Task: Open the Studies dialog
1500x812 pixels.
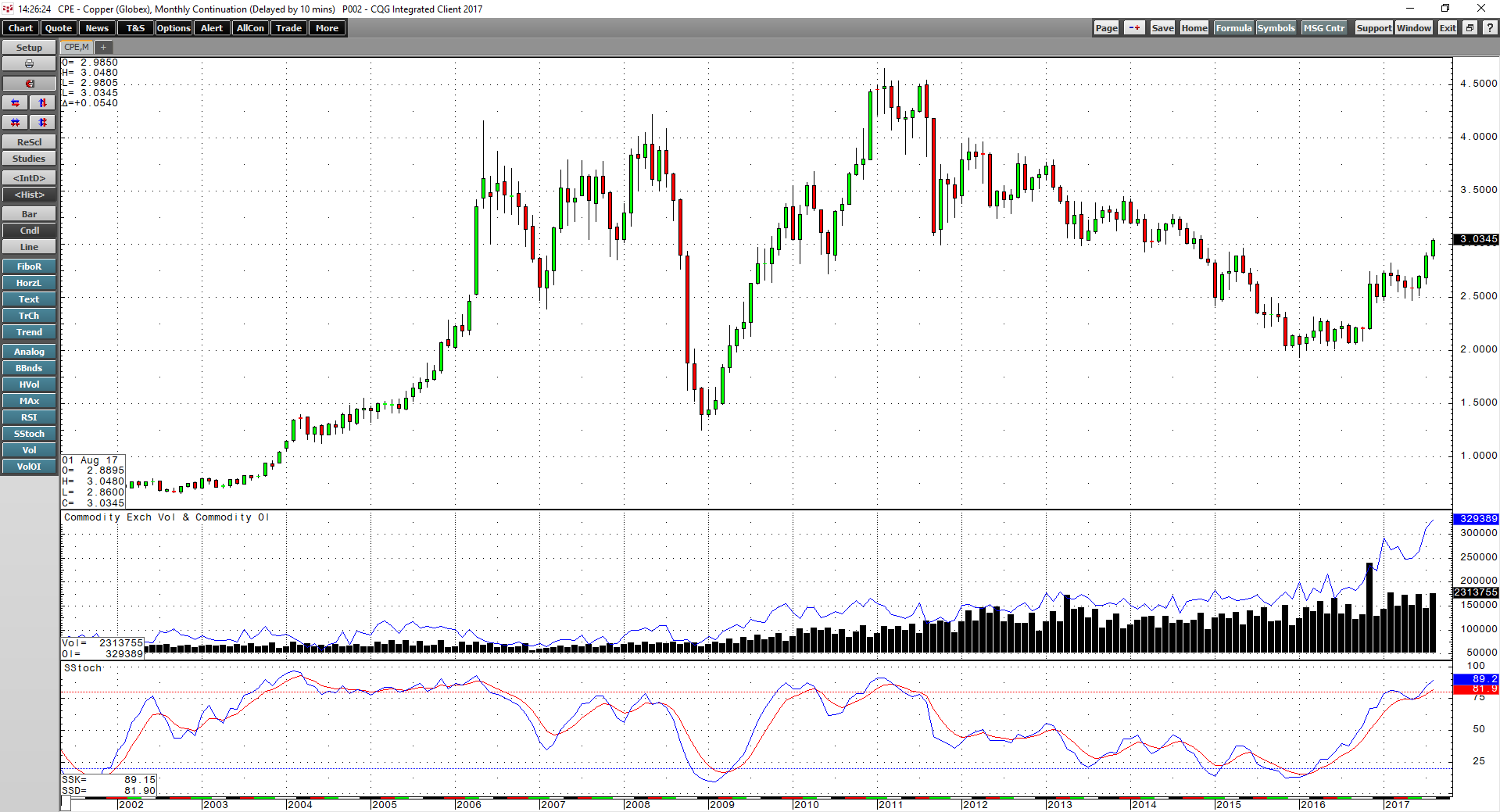Action: point(29,158)
